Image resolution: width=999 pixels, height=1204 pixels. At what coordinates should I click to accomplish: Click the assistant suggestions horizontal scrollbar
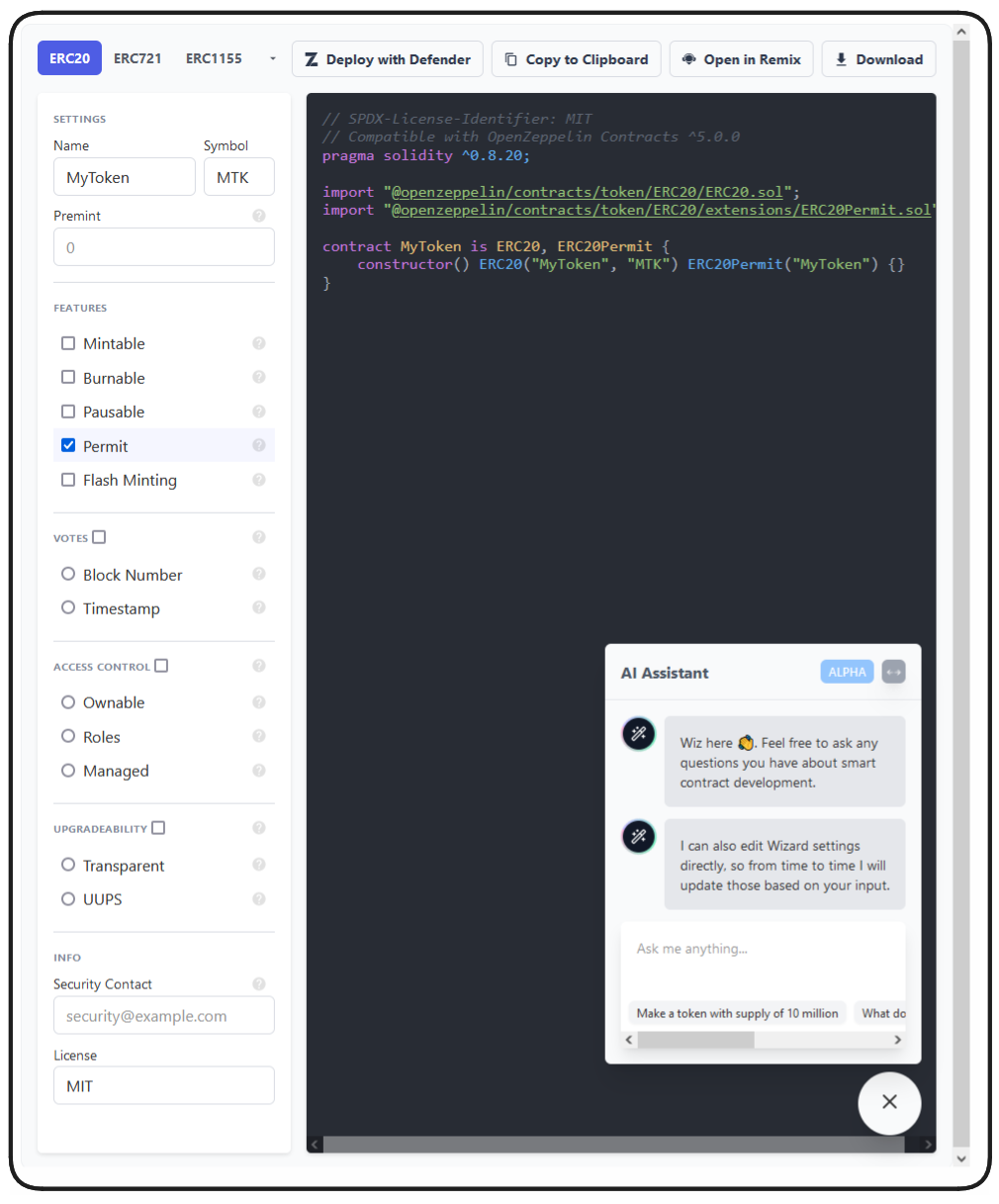tap(695, 1040)
